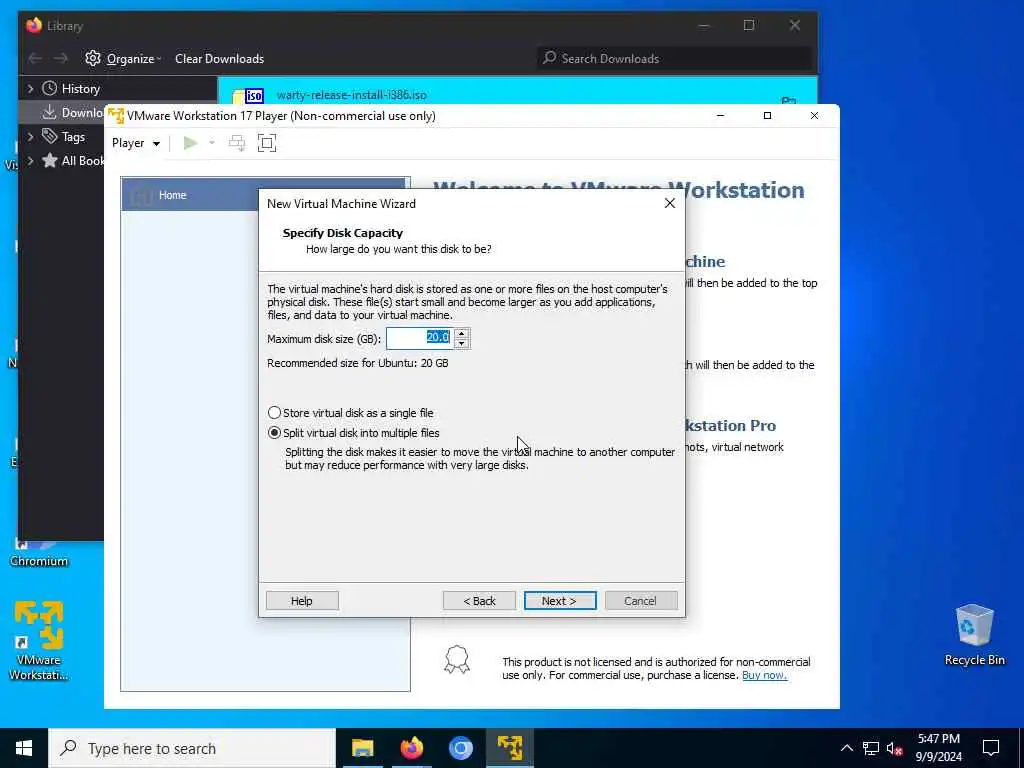Select Split virtual disk into multiple files

tap(353, 433)
